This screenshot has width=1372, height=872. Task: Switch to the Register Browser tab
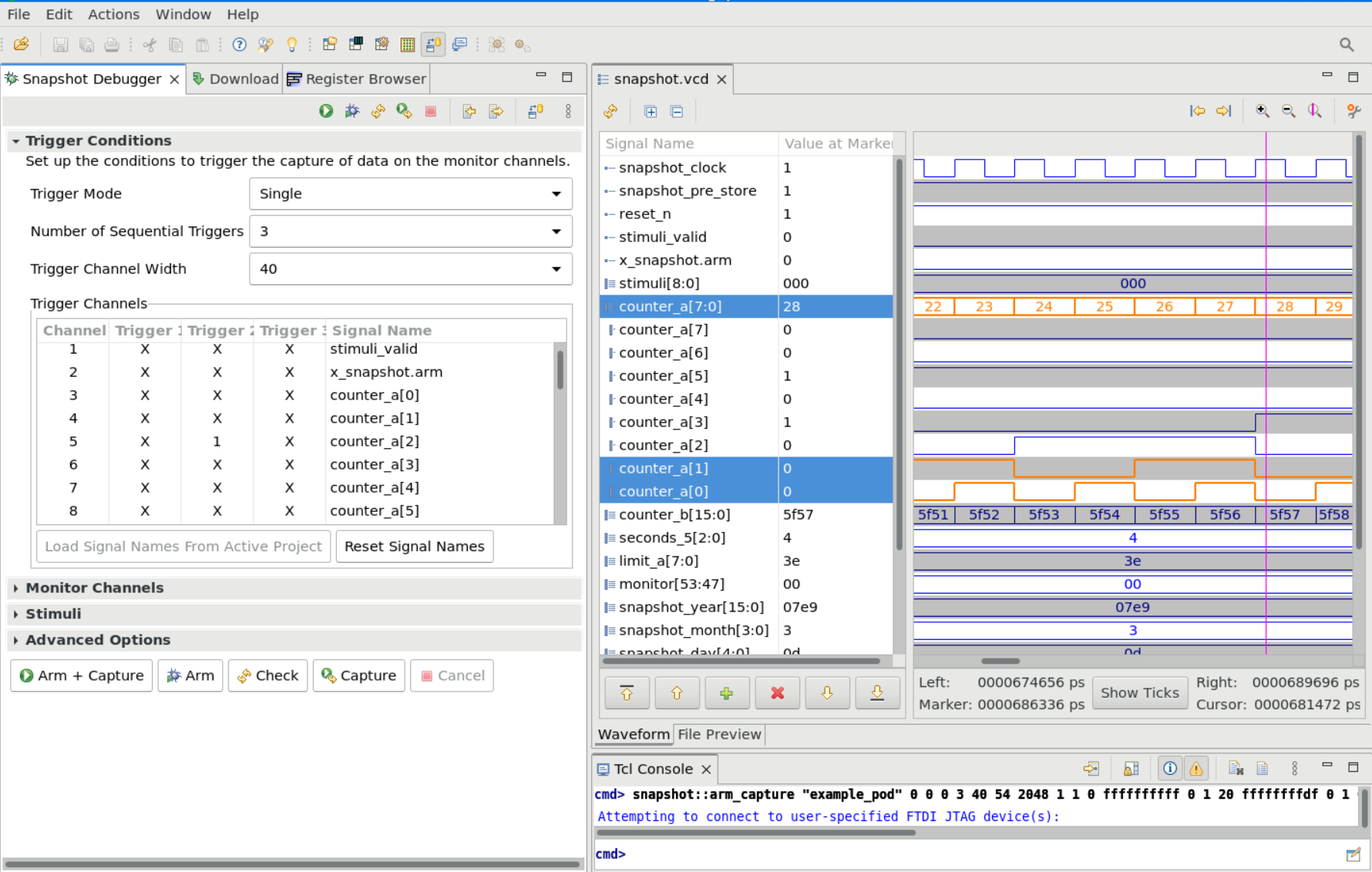tap(356, 79)
